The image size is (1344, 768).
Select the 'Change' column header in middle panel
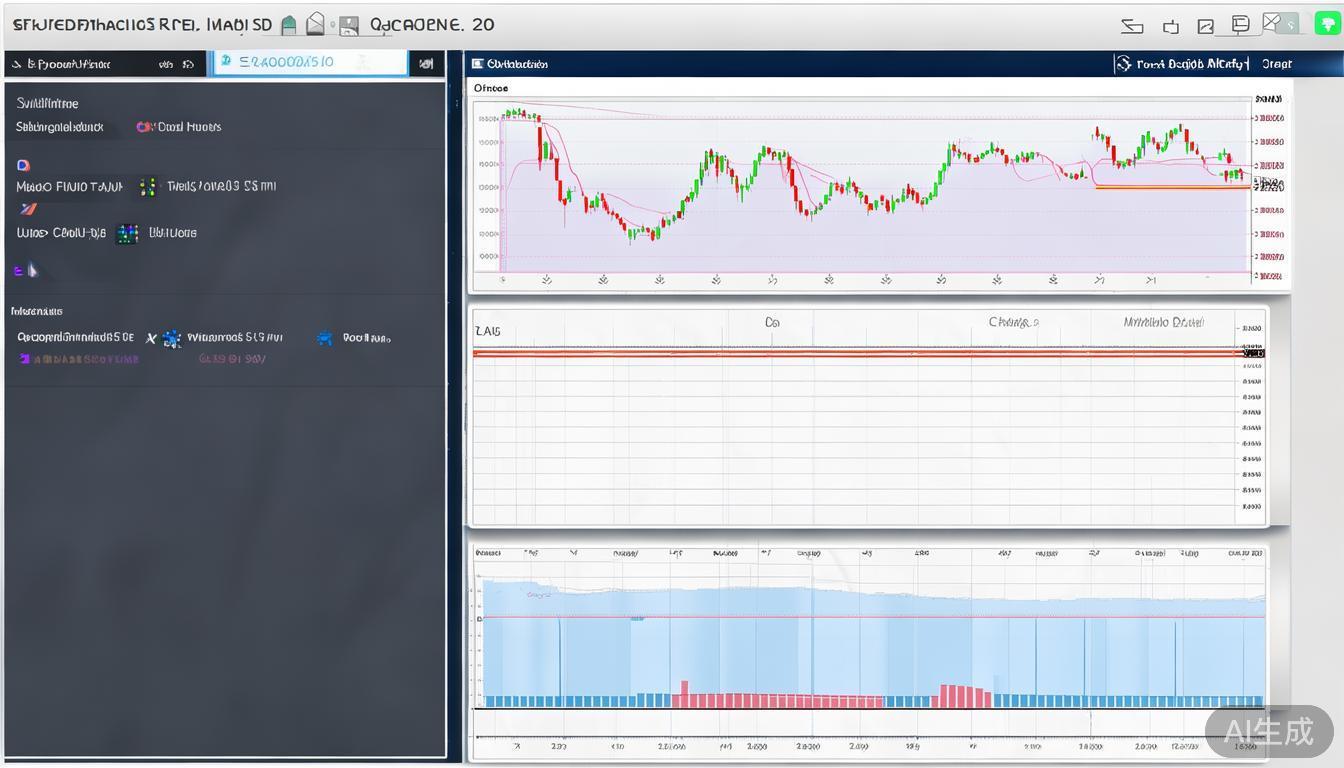[x=1012, y=323]
